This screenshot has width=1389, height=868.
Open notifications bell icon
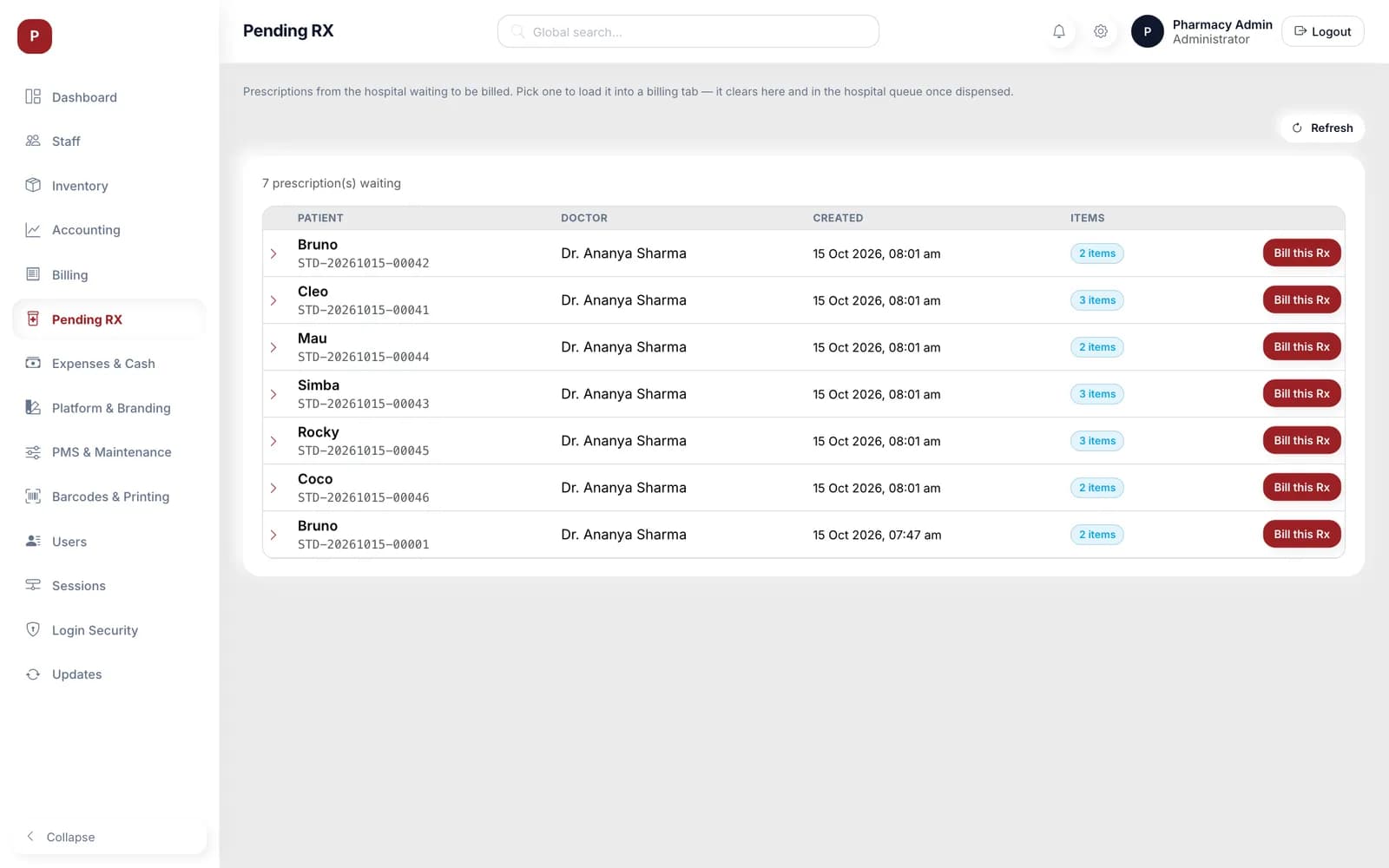click(1059, 31)
